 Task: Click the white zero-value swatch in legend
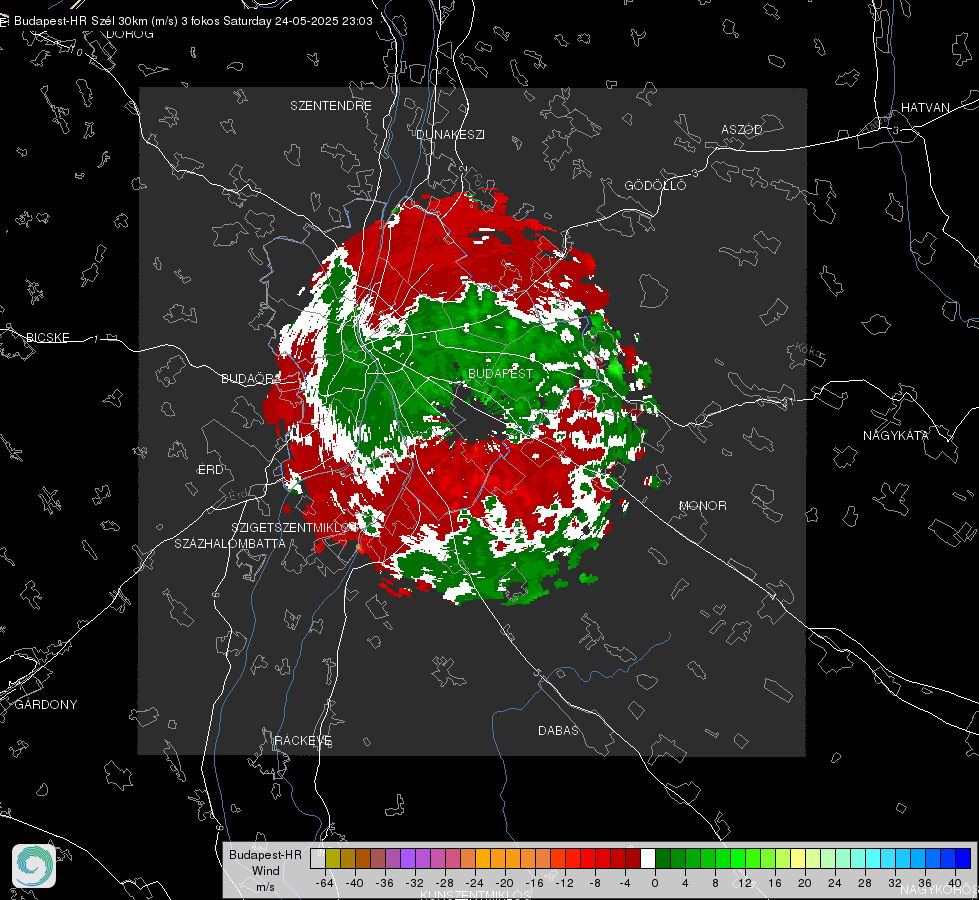(648, 859)
